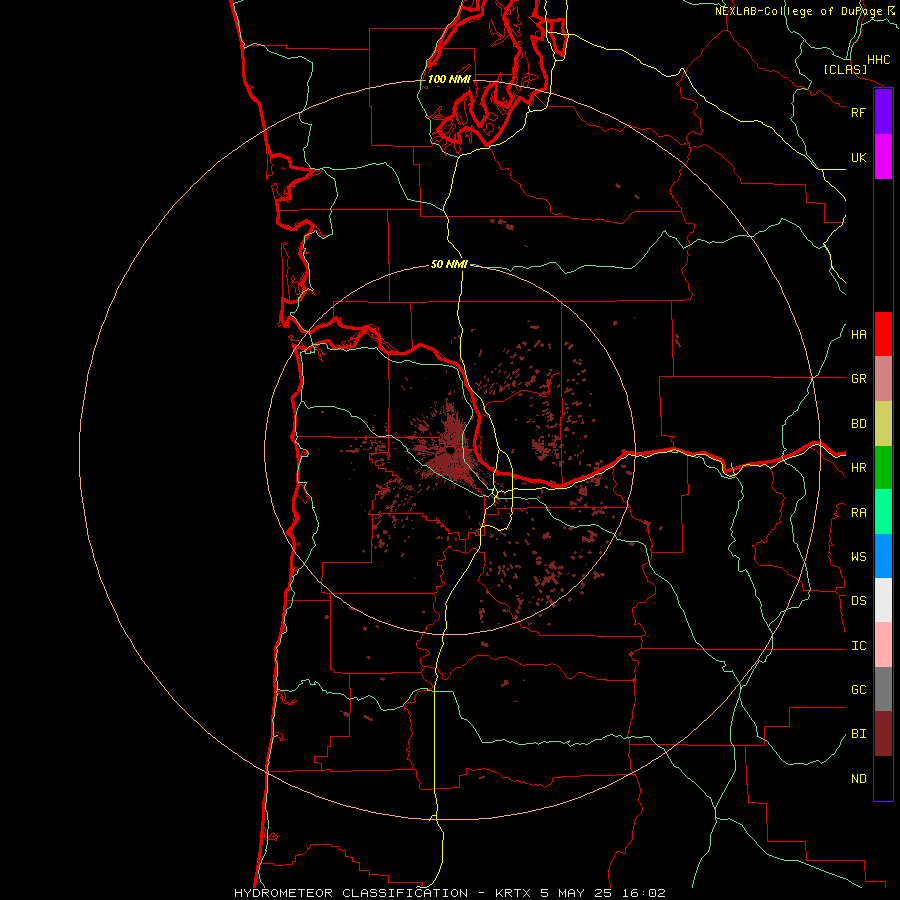Click the GR legend label
The width and height of the screenshot is (900, 900).
click(x=858, y=379)
